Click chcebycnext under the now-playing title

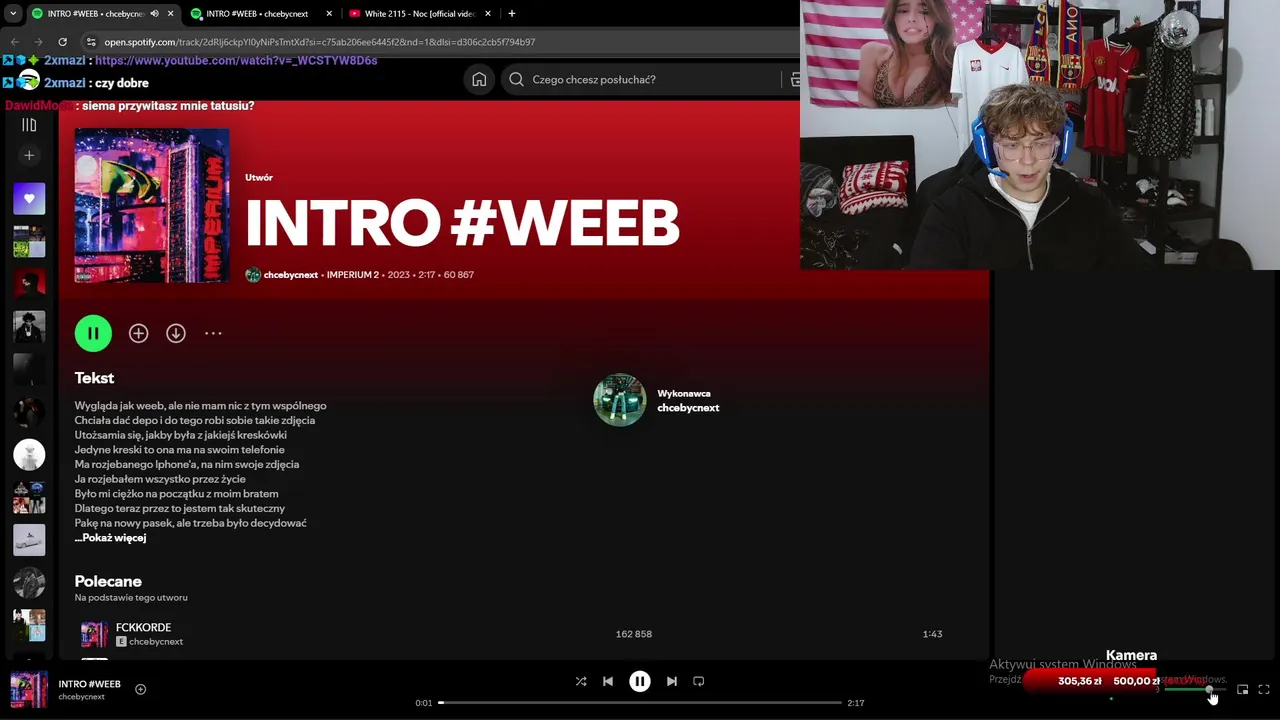(x=81, y=697)
